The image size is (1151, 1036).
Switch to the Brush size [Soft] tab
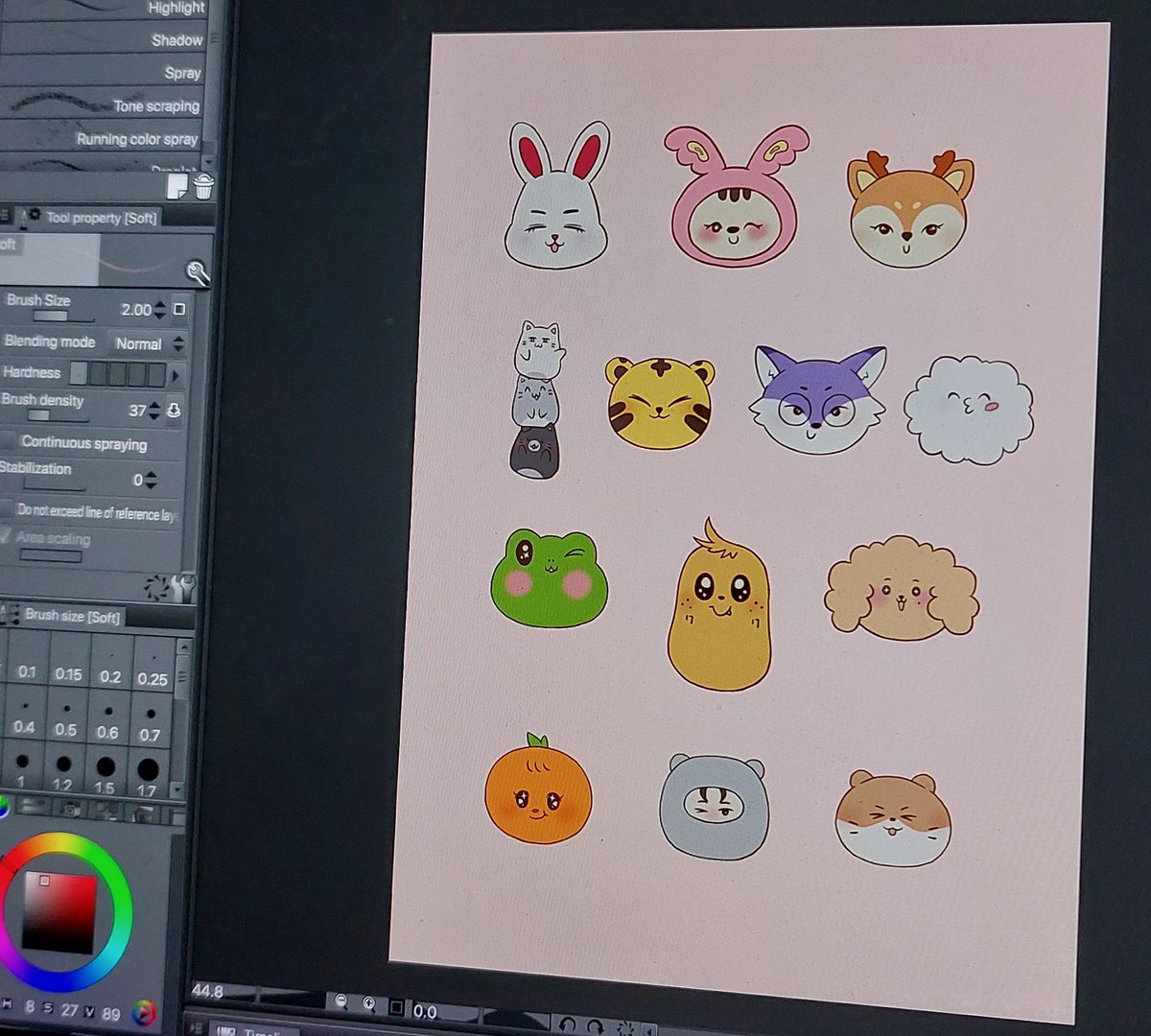point(72,616)
